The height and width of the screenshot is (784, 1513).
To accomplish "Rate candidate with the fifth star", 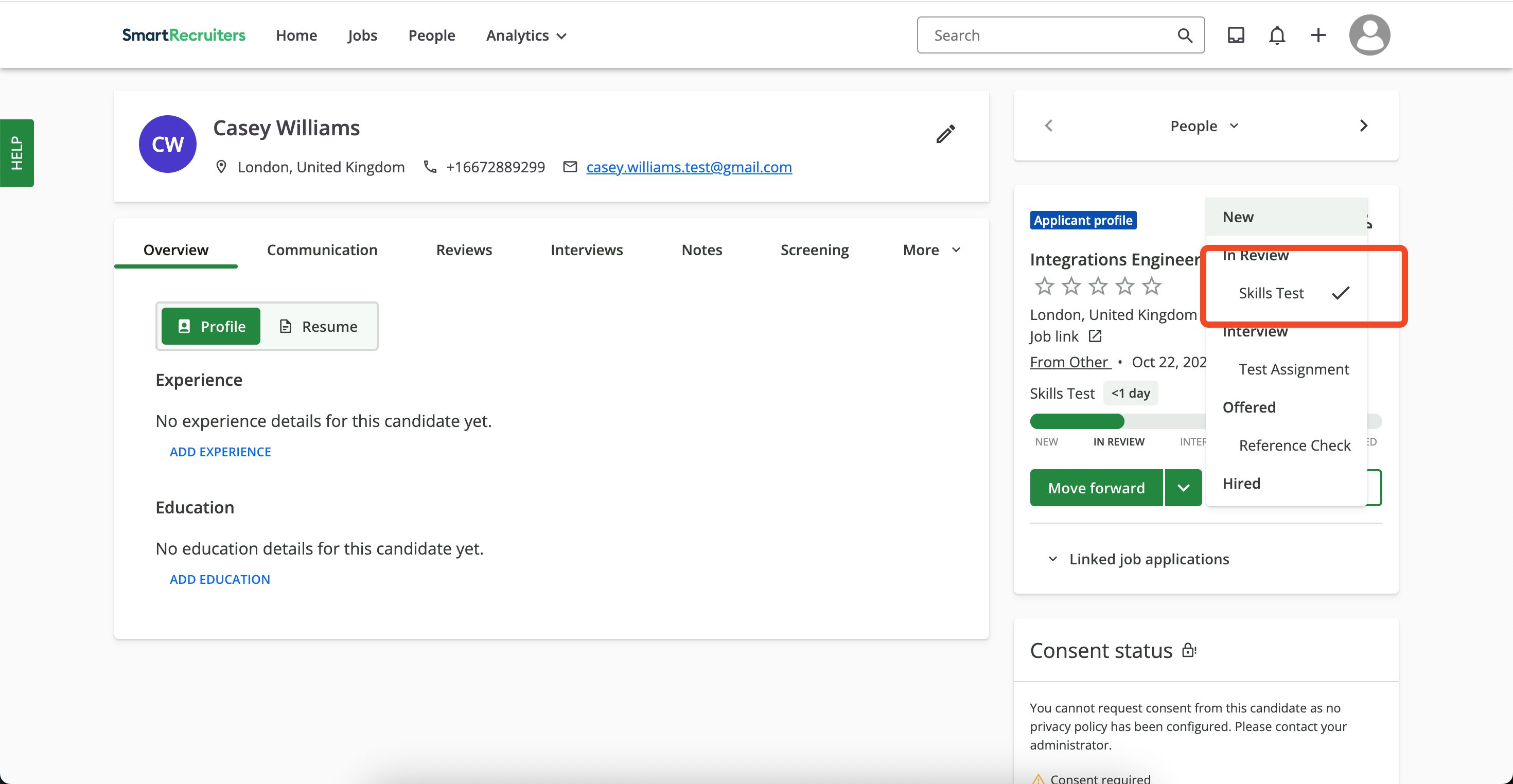I will 1152,286.
